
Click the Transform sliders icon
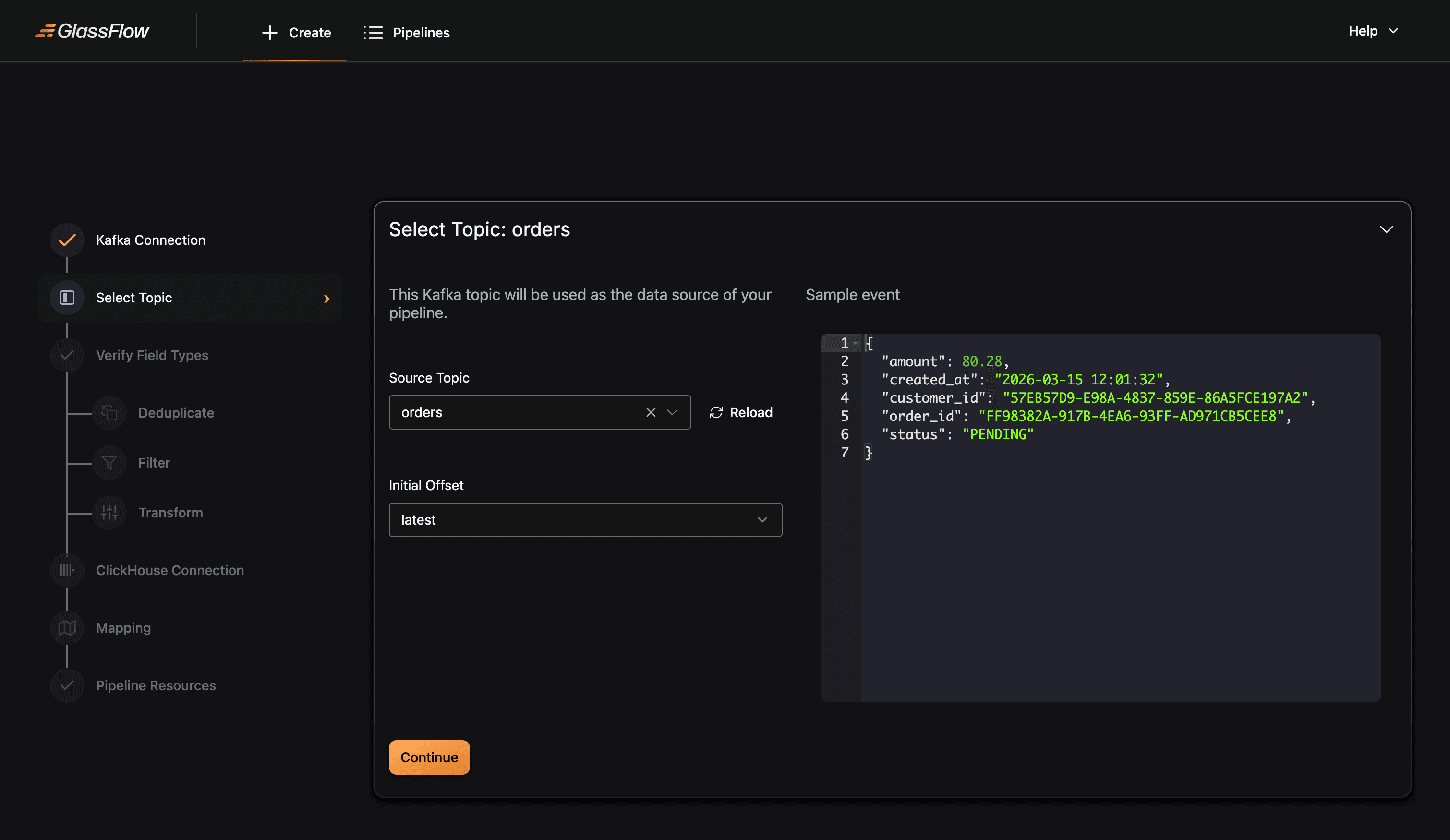[x=109, y=513]
